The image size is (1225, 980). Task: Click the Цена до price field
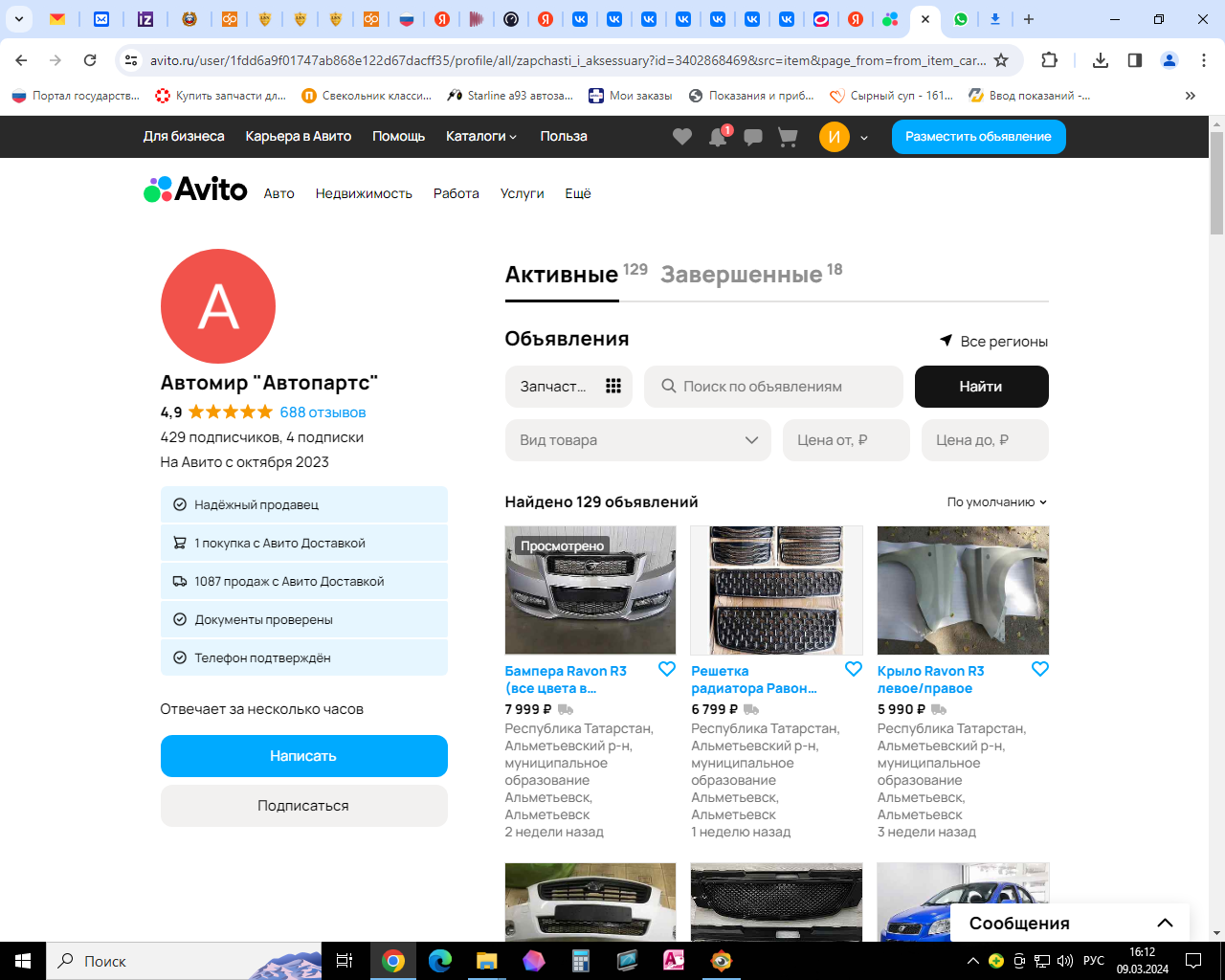(x=985, y=440)
